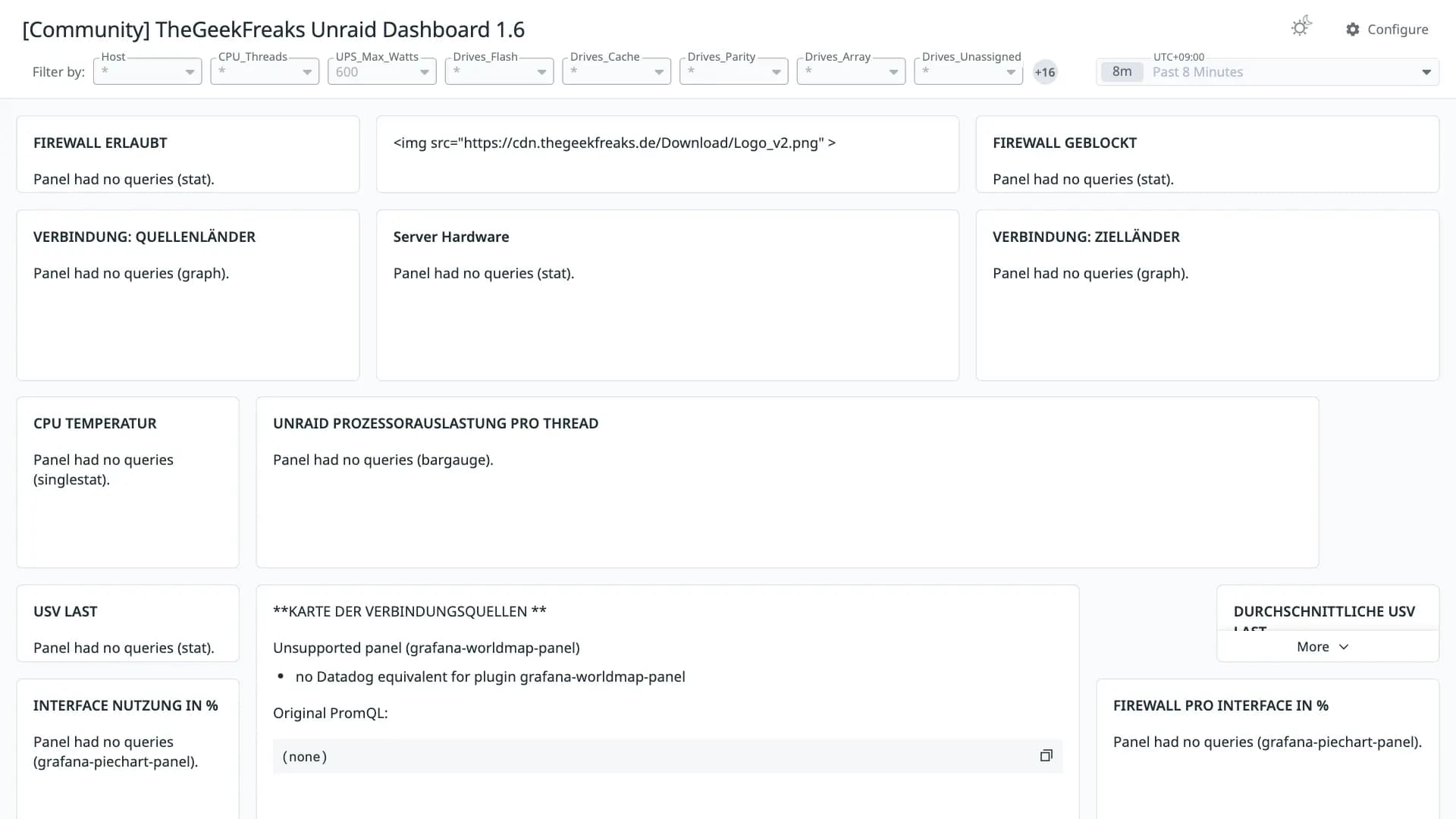This screenshot has height=819, width=1456.
Task: Open the Drives_Cache filter dropdown
Action: pos(617,71)
